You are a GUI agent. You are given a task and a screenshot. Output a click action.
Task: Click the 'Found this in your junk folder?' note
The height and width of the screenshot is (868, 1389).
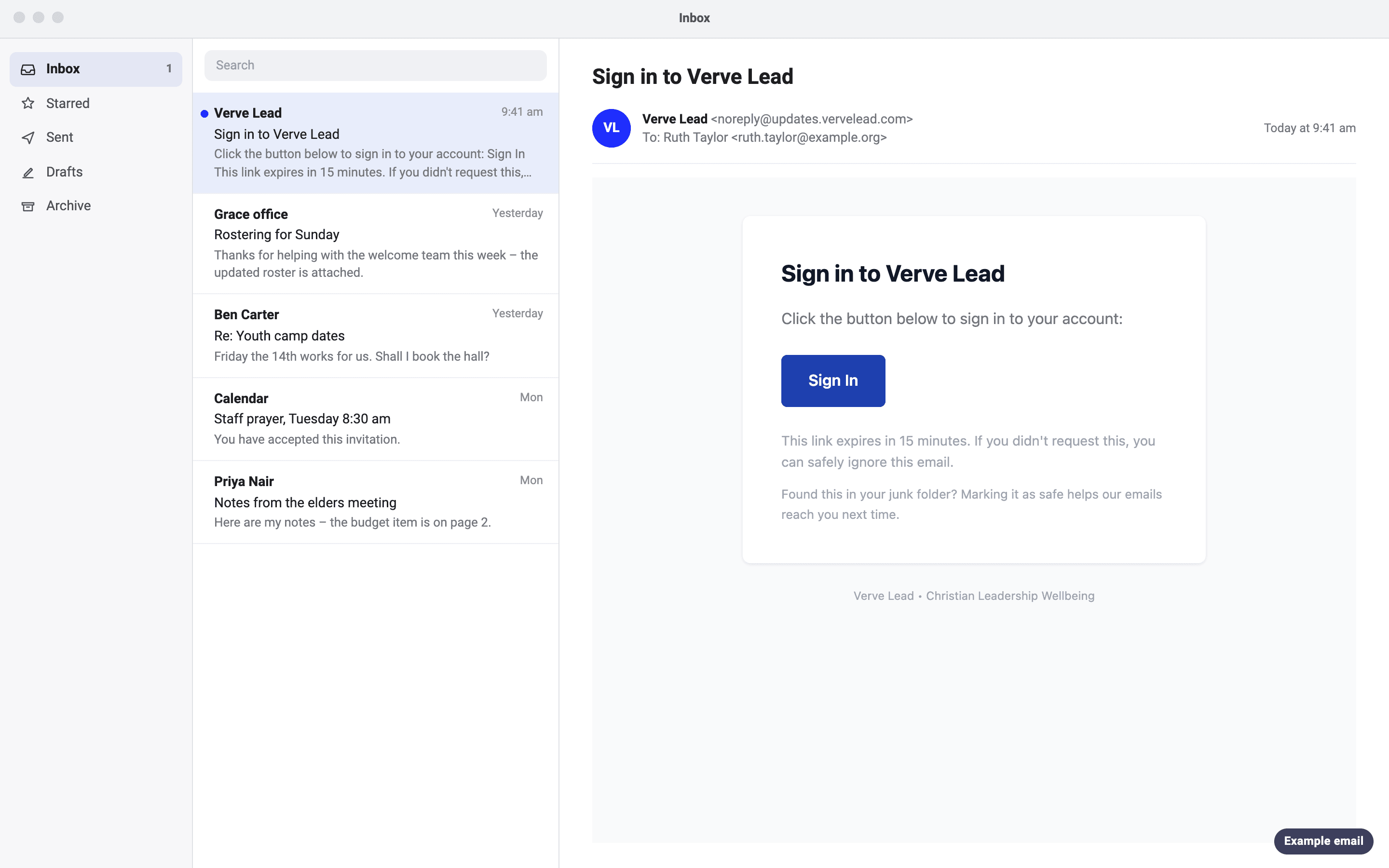point(971,504)
